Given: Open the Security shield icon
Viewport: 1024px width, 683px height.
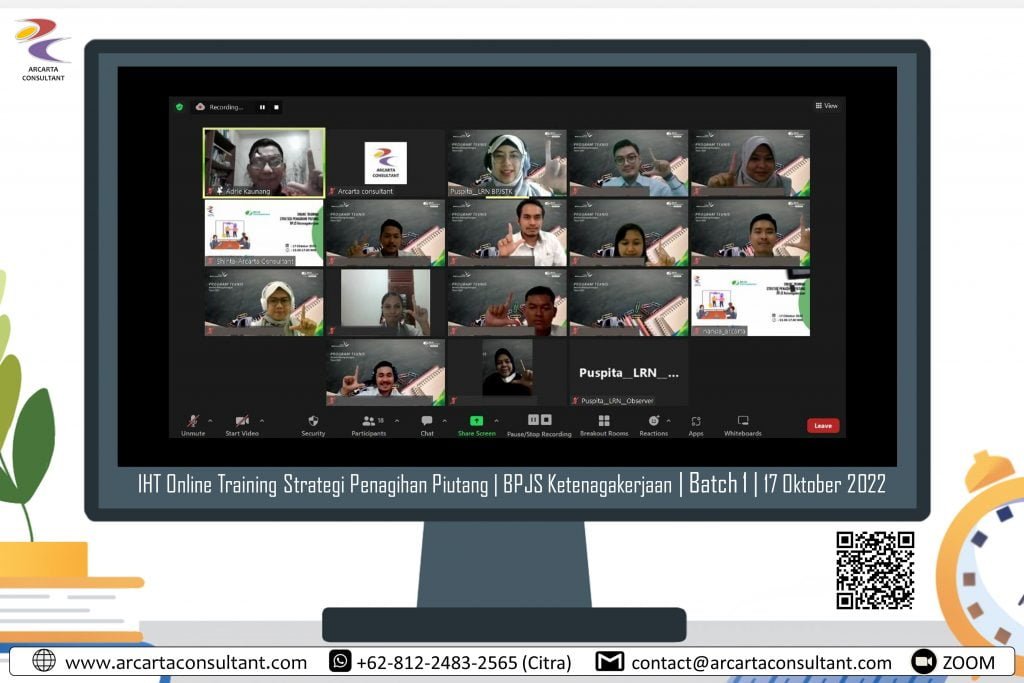Looking at the screenshot, I should [x=313, y=421].
